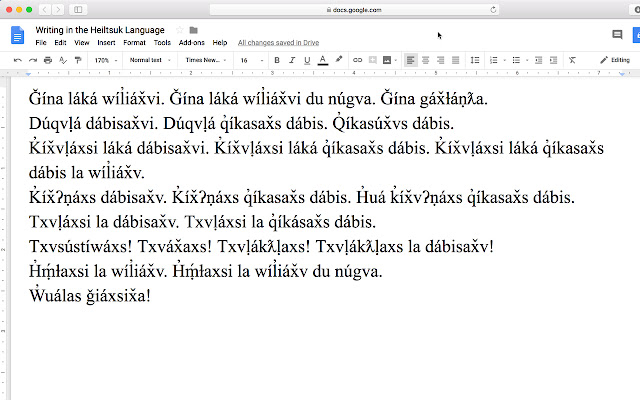Click the Insert link icon
The height and width of the screenshot is (400, 640).
point(358,60)
